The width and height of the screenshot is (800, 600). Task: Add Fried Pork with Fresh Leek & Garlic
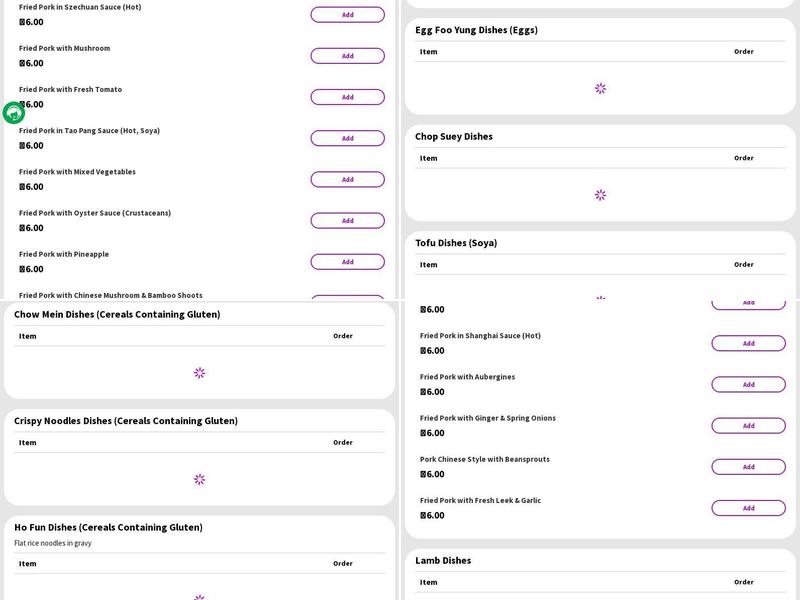(x=748, y=508)
